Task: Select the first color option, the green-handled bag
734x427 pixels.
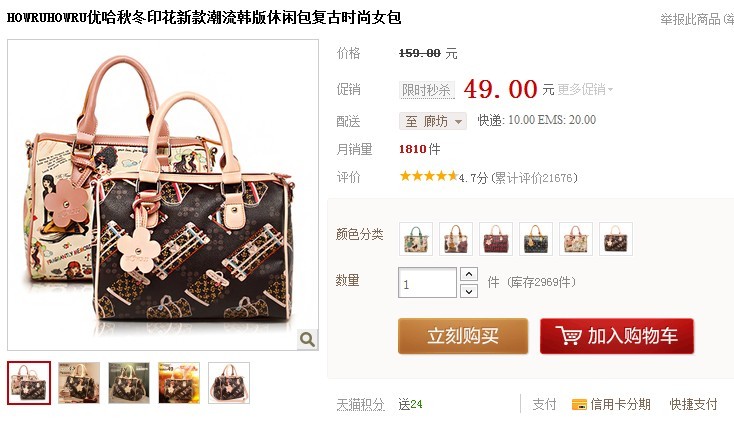Action: click(x=416, y=239)
